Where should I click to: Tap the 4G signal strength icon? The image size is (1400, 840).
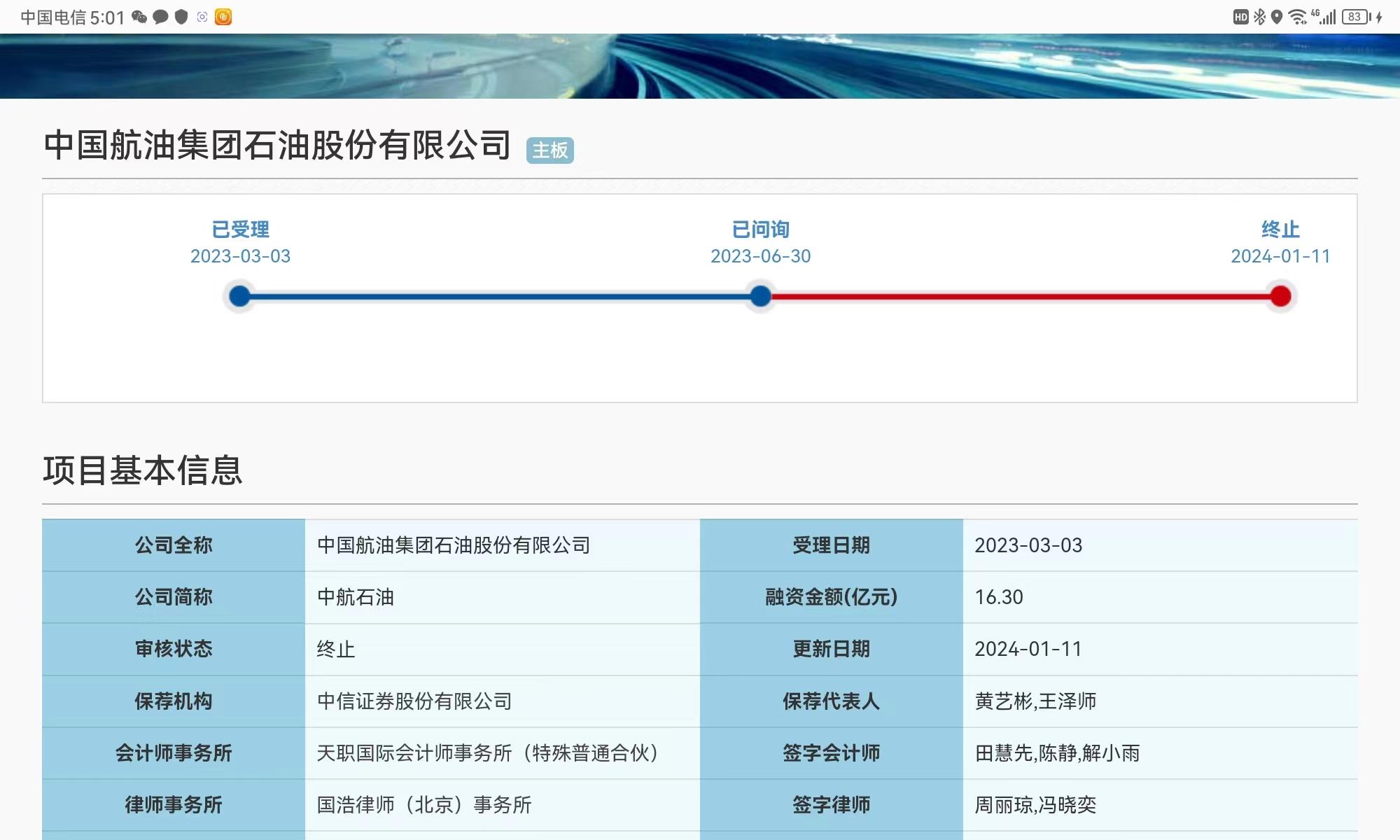click(1324, 17)
